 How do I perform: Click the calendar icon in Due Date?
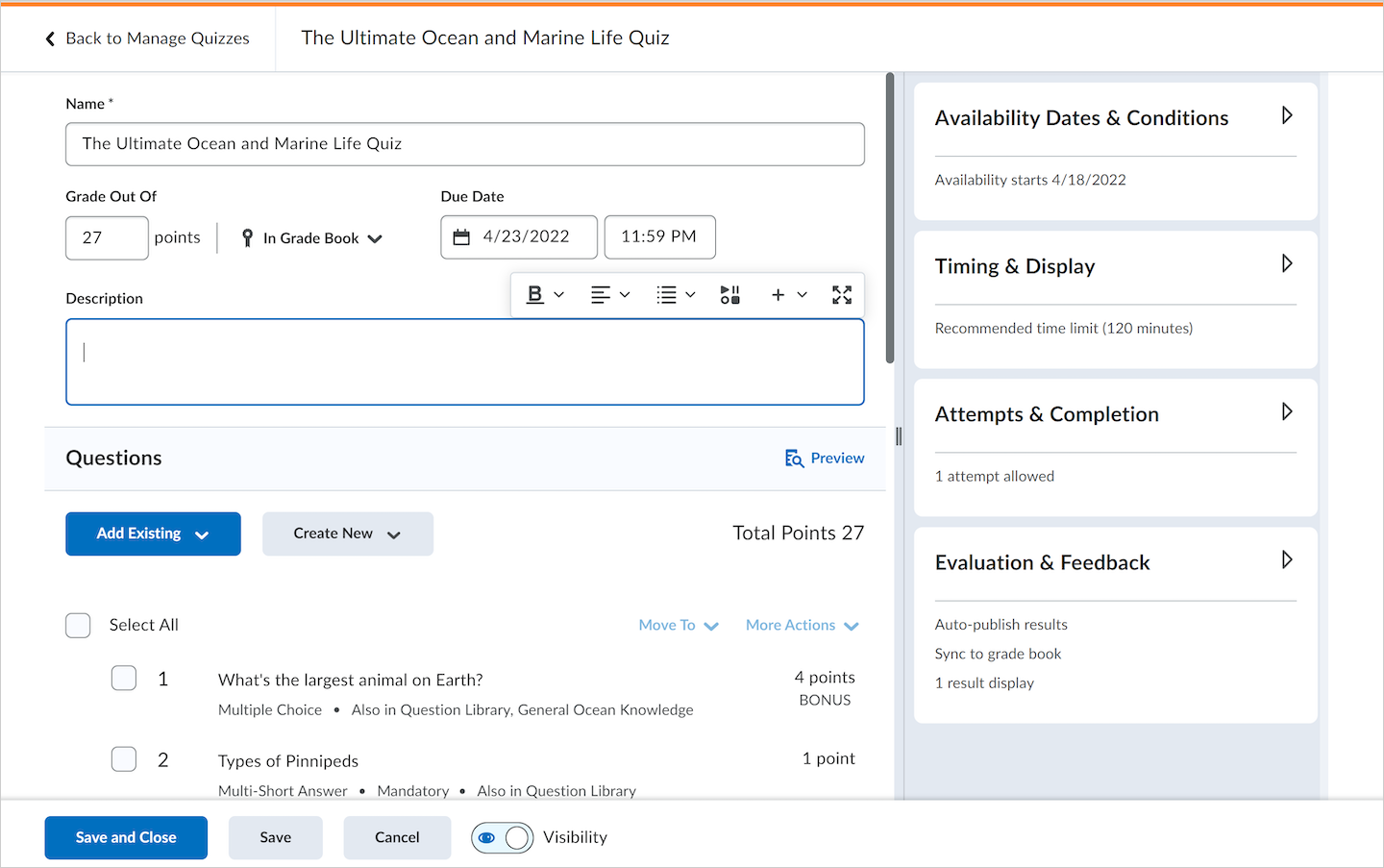click(461, 237)
